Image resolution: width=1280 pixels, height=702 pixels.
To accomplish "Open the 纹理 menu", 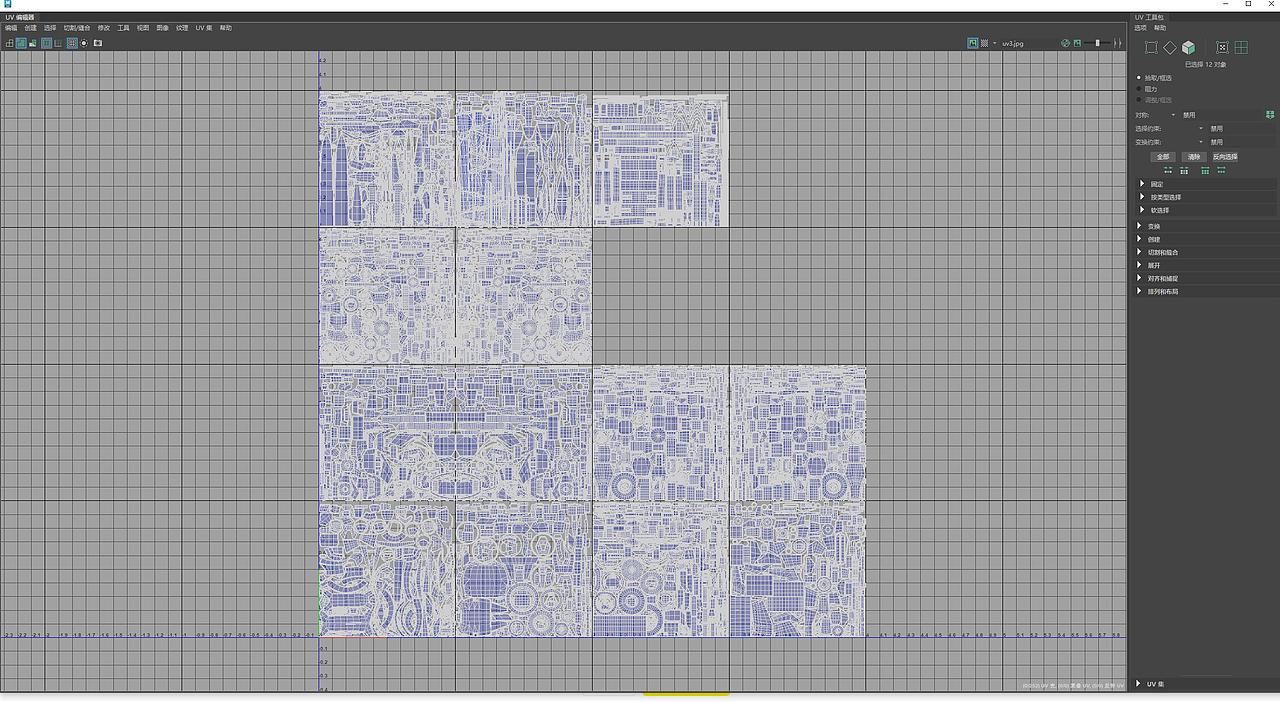I will click(182, 28).
